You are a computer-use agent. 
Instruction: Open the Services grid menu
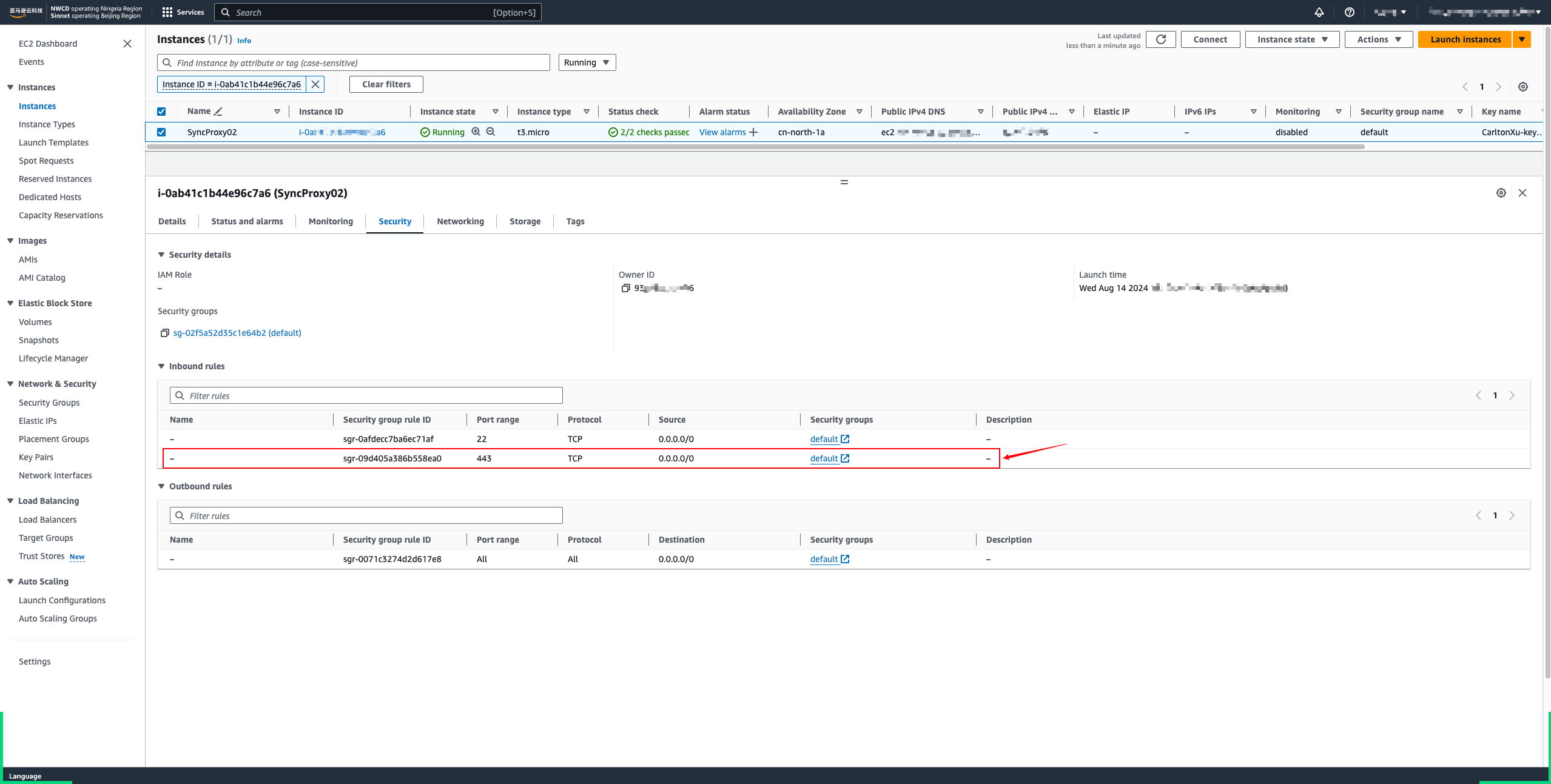[x=183, y=12]
